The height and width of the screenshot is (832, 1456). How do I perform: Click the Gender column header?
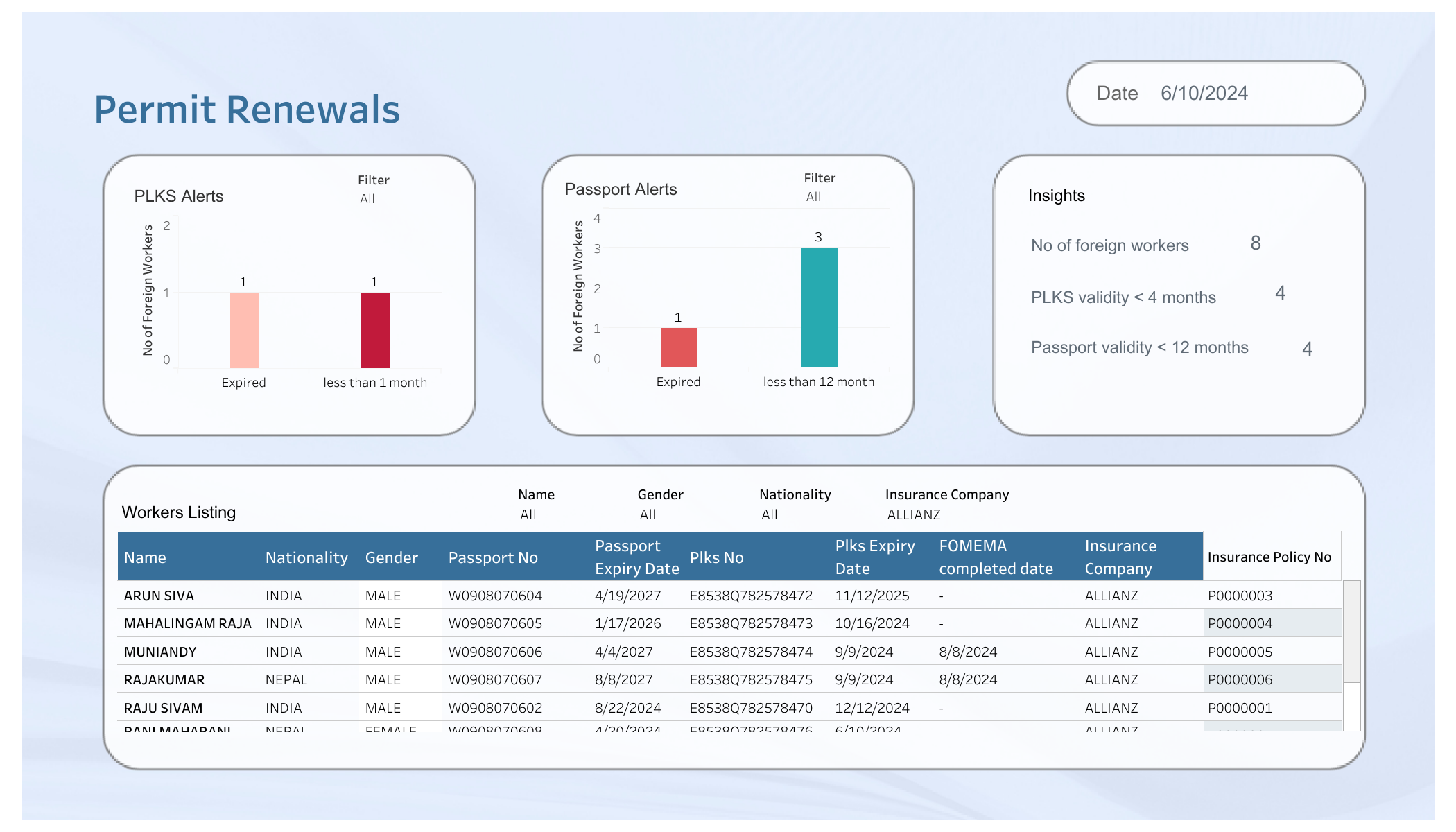tap(391, 557)
